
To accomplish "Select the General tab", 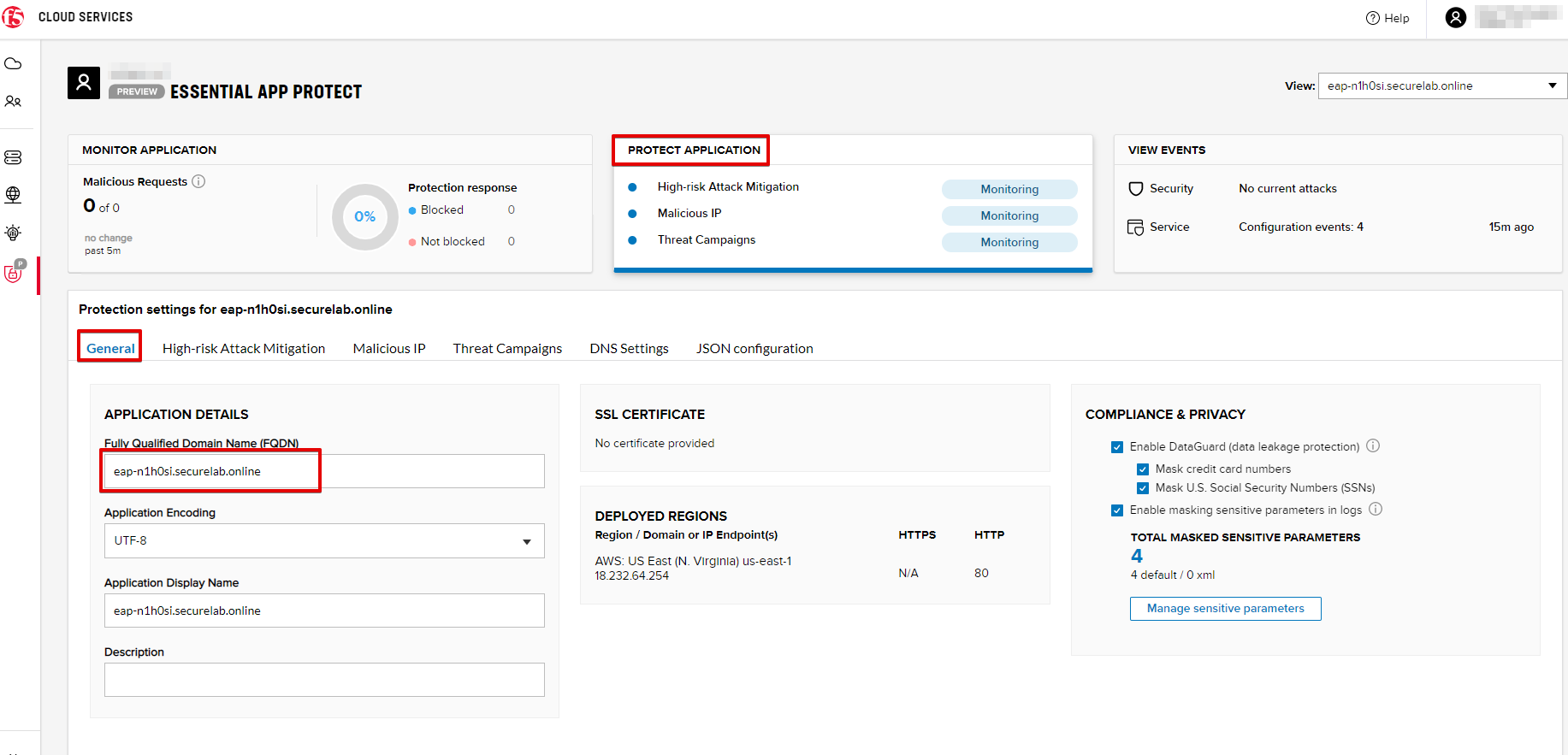I will (110, 348).
